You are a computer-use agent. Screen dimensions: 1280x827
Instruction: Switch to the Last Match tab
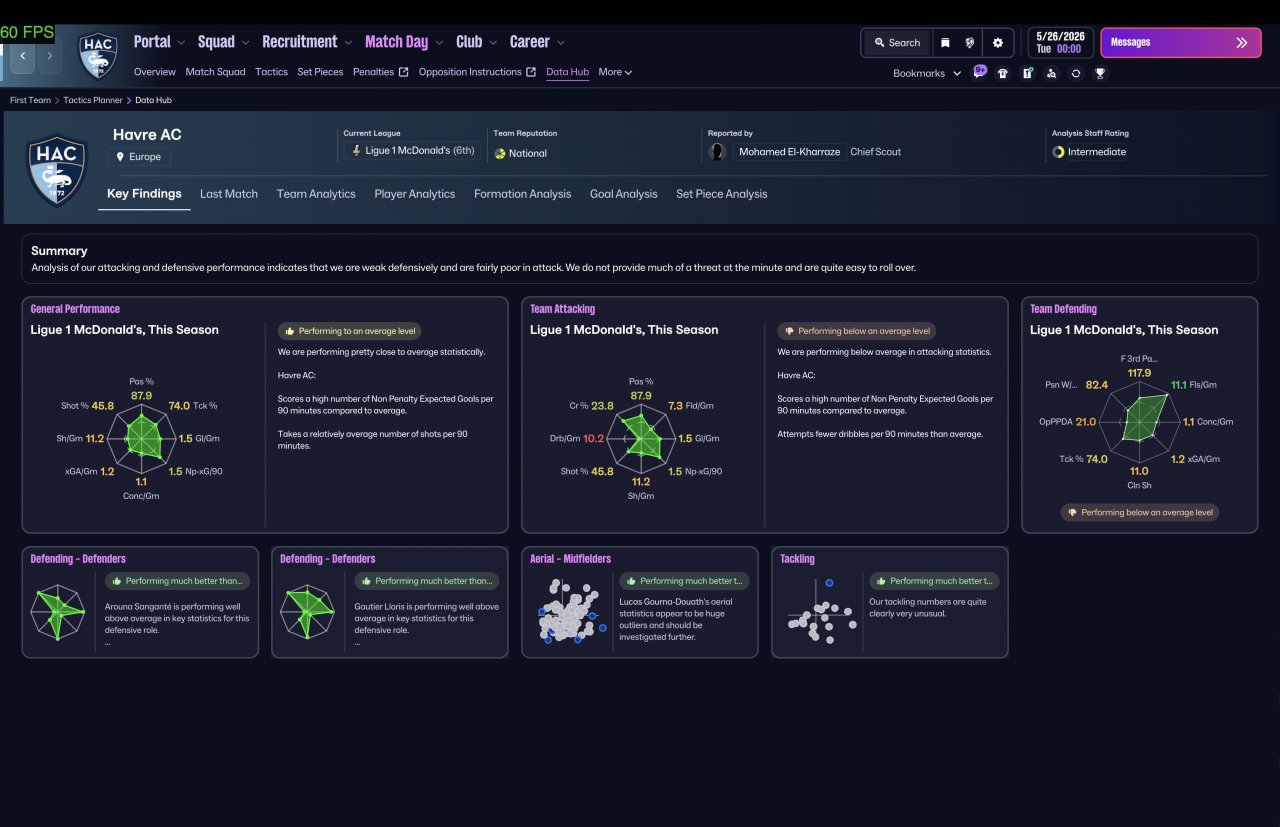(229, 194)
